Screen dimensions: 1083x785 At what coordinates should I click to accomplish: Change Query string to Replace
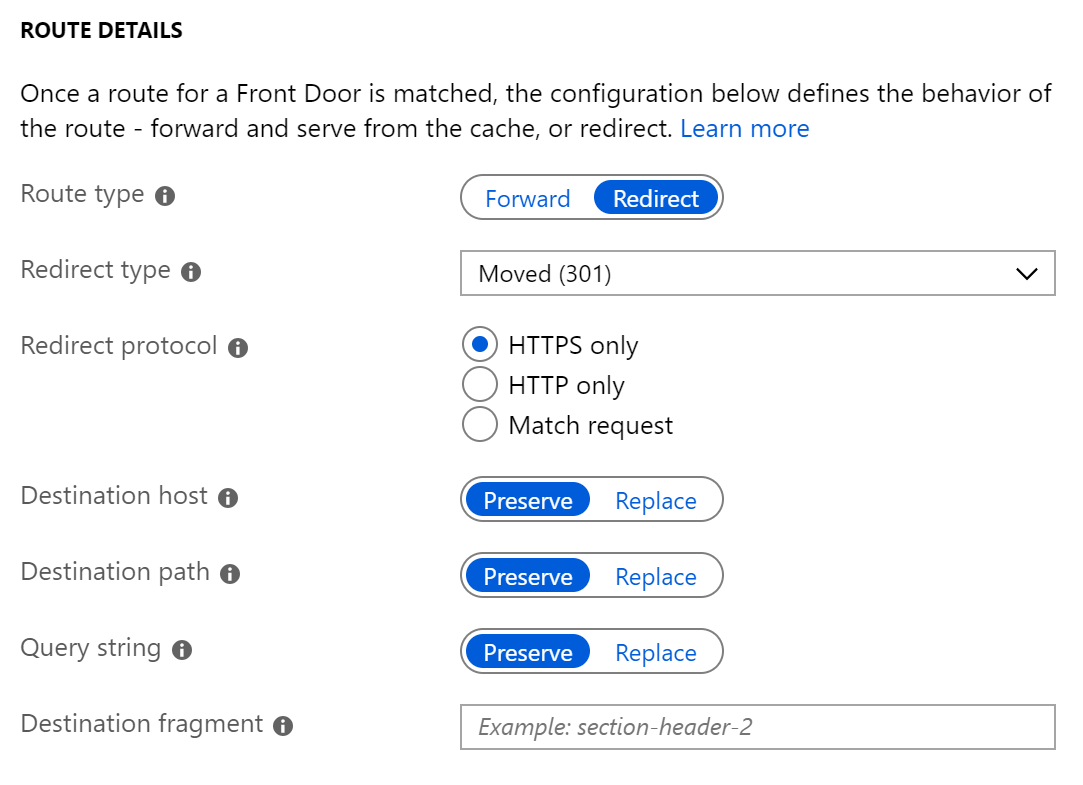pyautogui.click(x=655, y=651)
